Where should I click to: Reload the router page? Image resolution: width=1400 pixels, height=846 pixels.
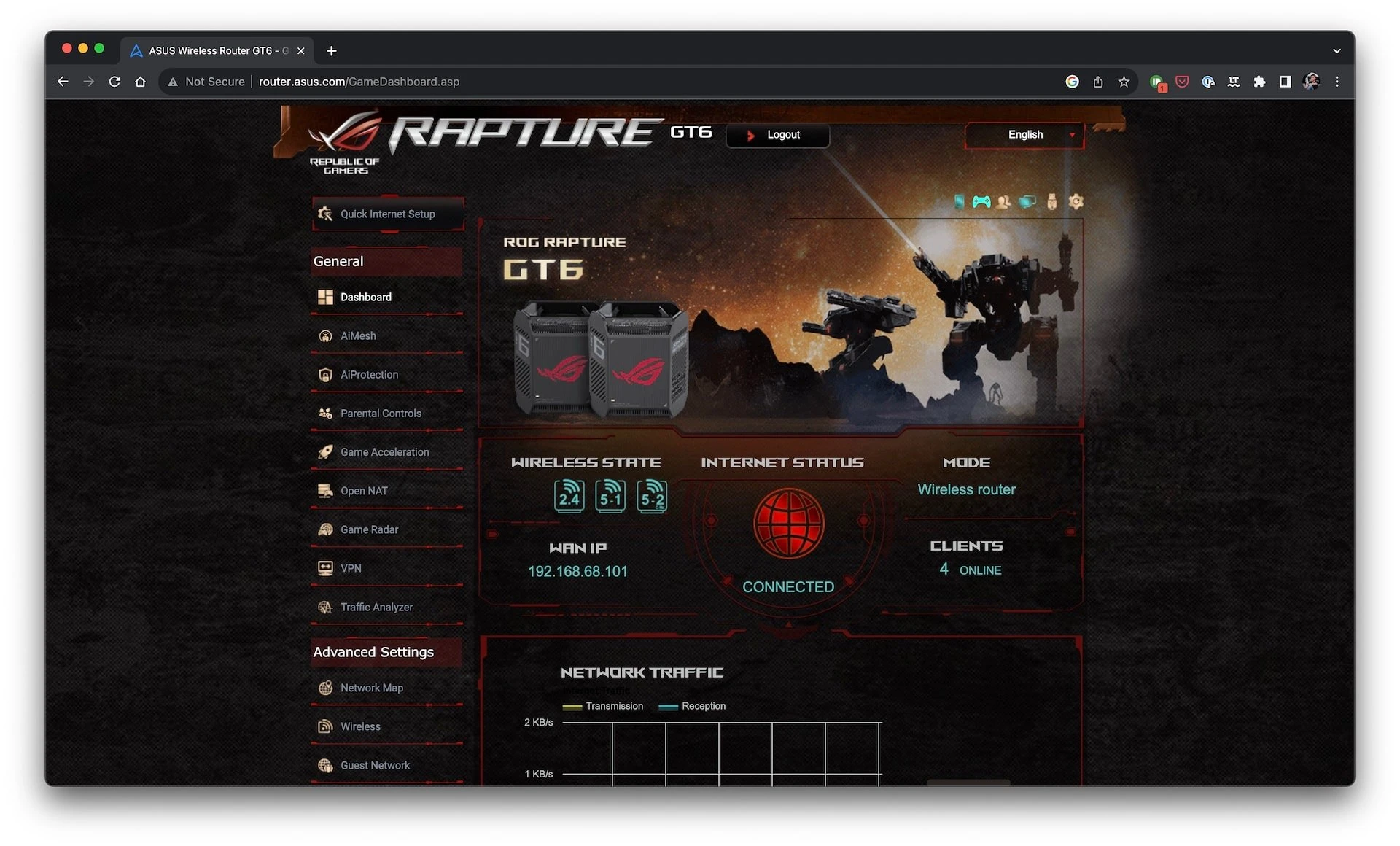pyautogui.click(x=114, y=82)
